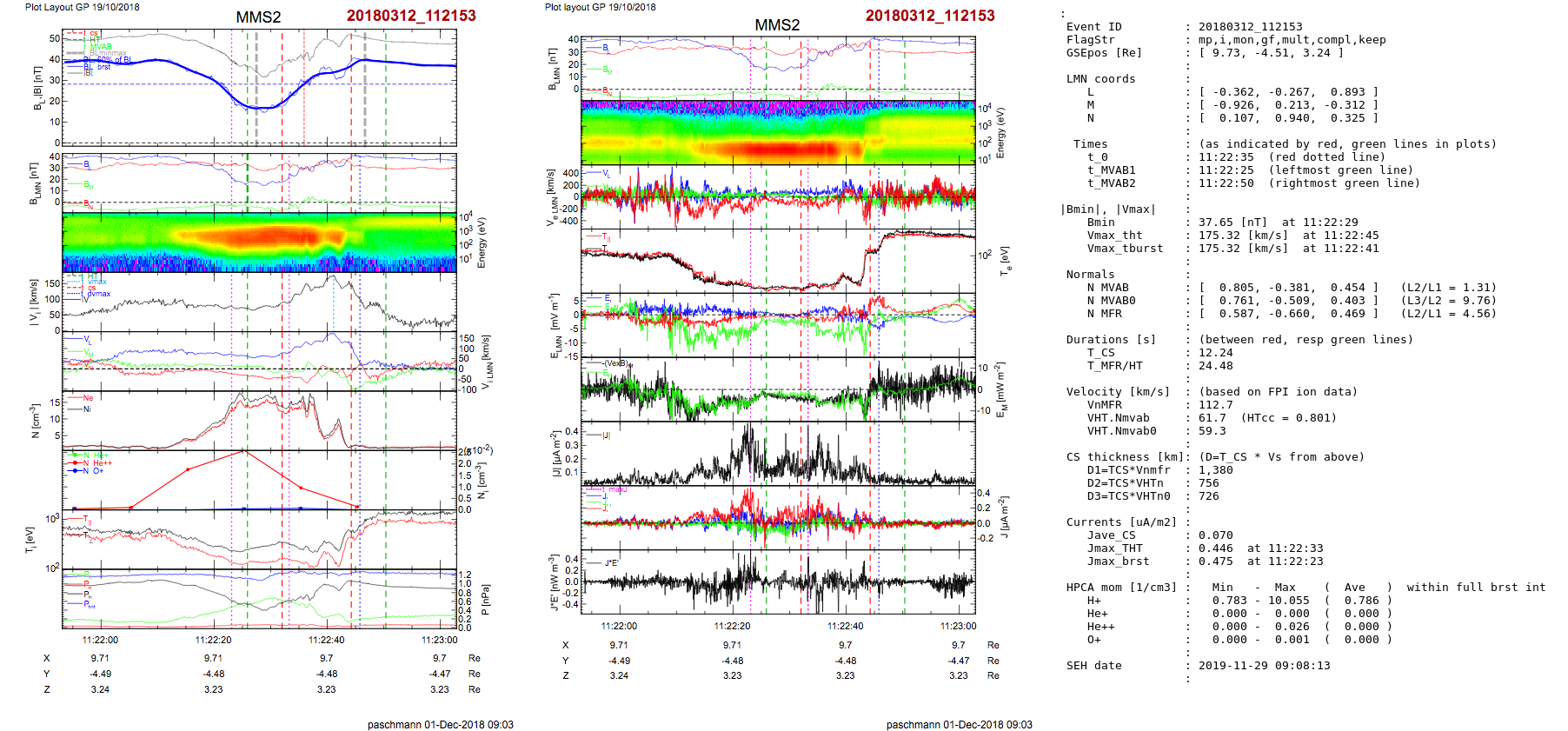Select the Bmin 37.65 [nT] entry
Image resolution: width=1568 pixels, height=731 pixels.
(x=1222, y=223)
